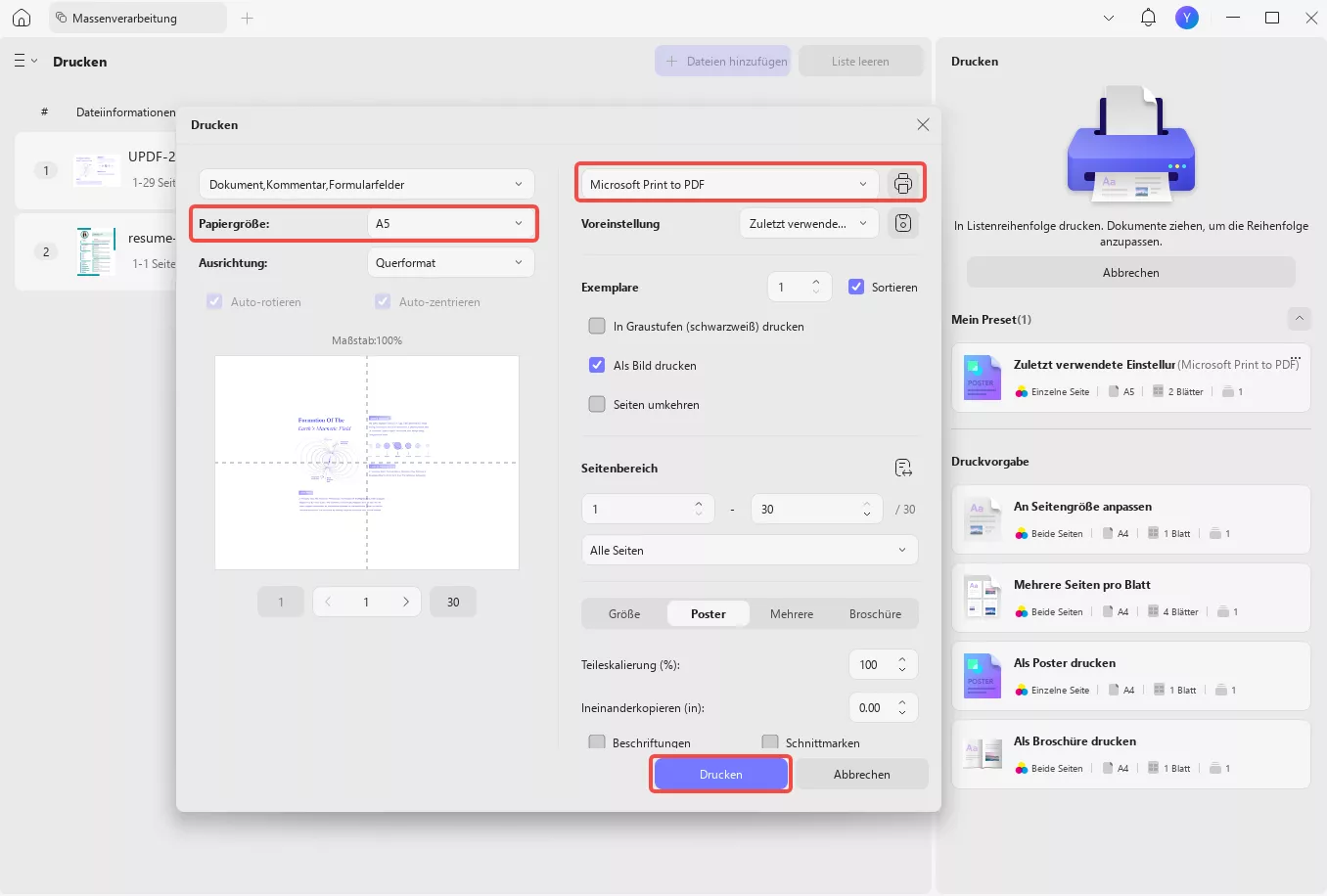
Task: Click the Als Broschüre drucken preset icon
Action: tap(983, 754)
